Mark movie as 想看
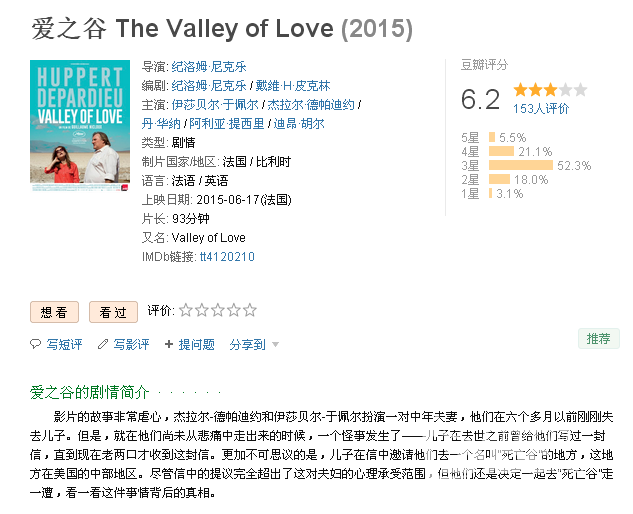This screenshot has width=633, height=514. [x=54, y=312]
